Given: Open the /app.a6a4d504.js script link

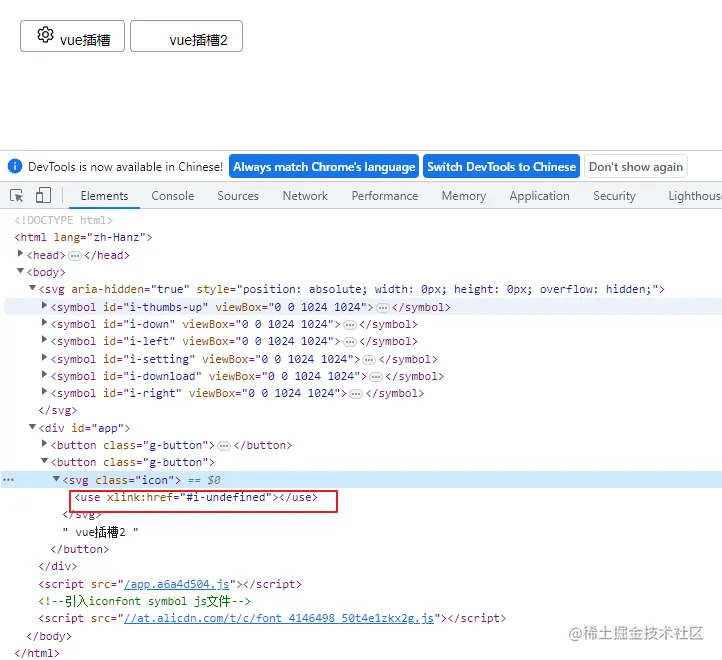Looking at the screenshot, I should [177, 584].
